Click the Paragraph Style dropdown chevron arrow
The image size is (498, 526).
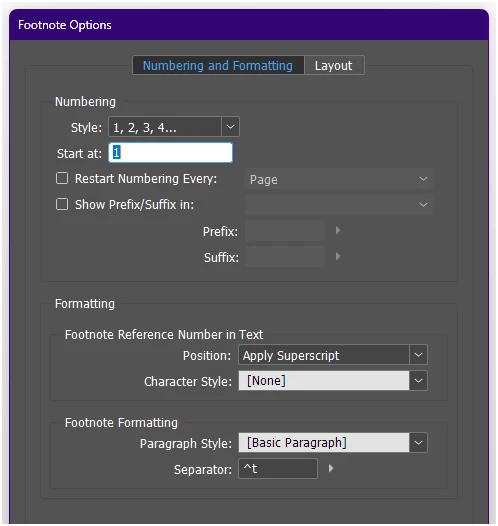418,443
